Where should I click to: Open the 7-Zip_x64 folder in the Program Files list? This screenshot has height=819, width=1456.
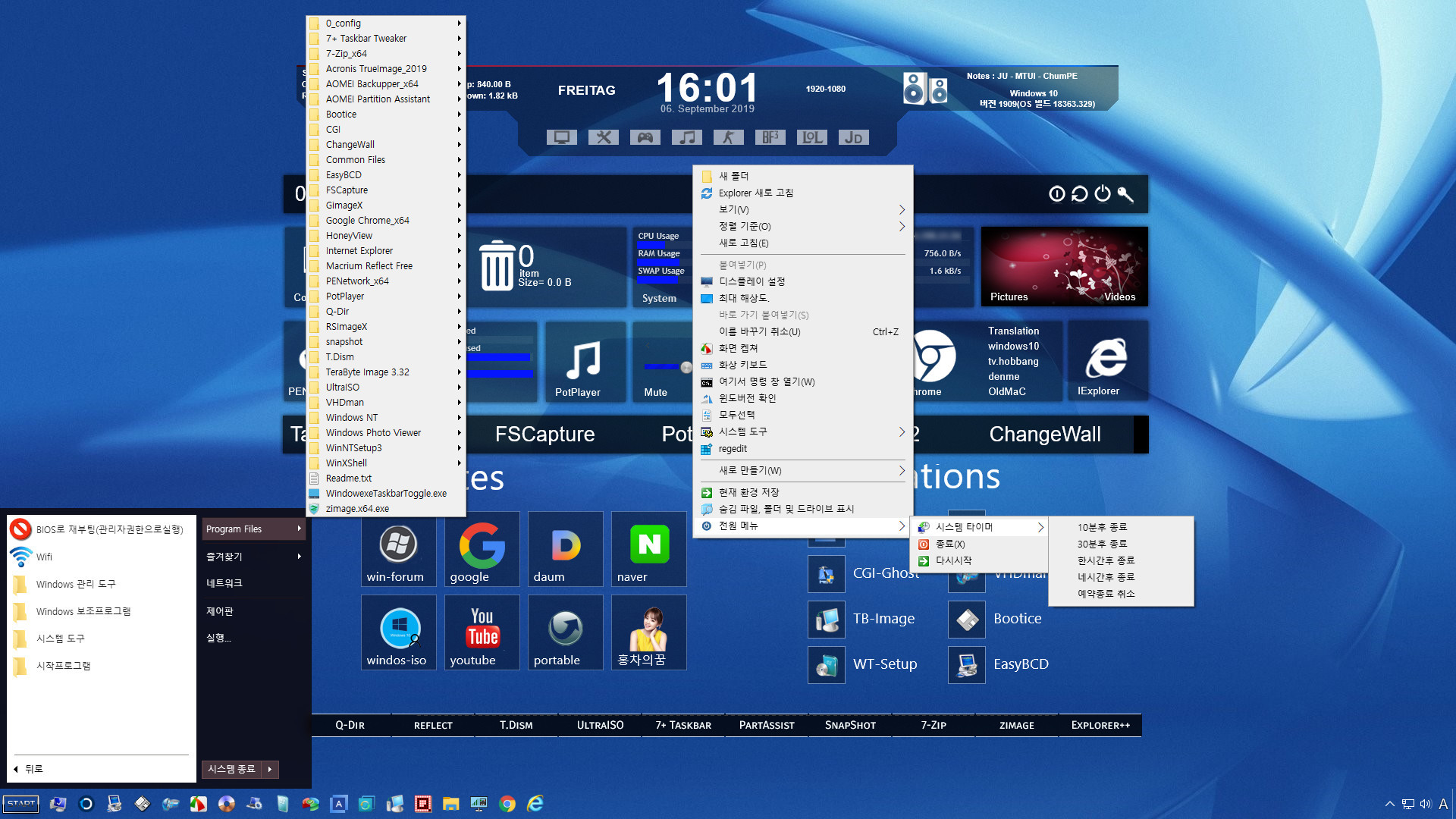click(x=386, y=54)
